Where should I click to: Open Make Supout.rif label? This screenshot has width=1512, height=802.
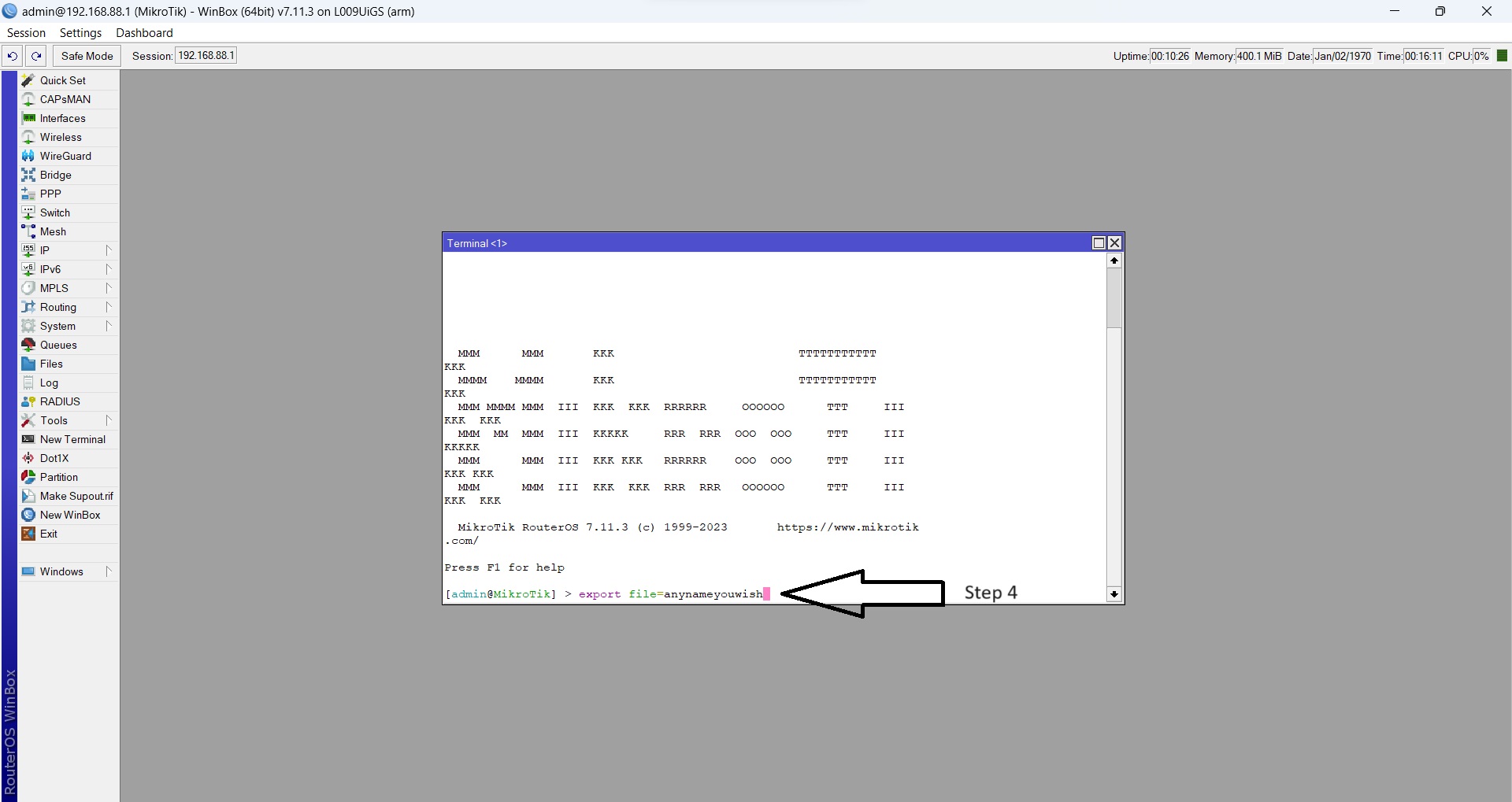76,496
